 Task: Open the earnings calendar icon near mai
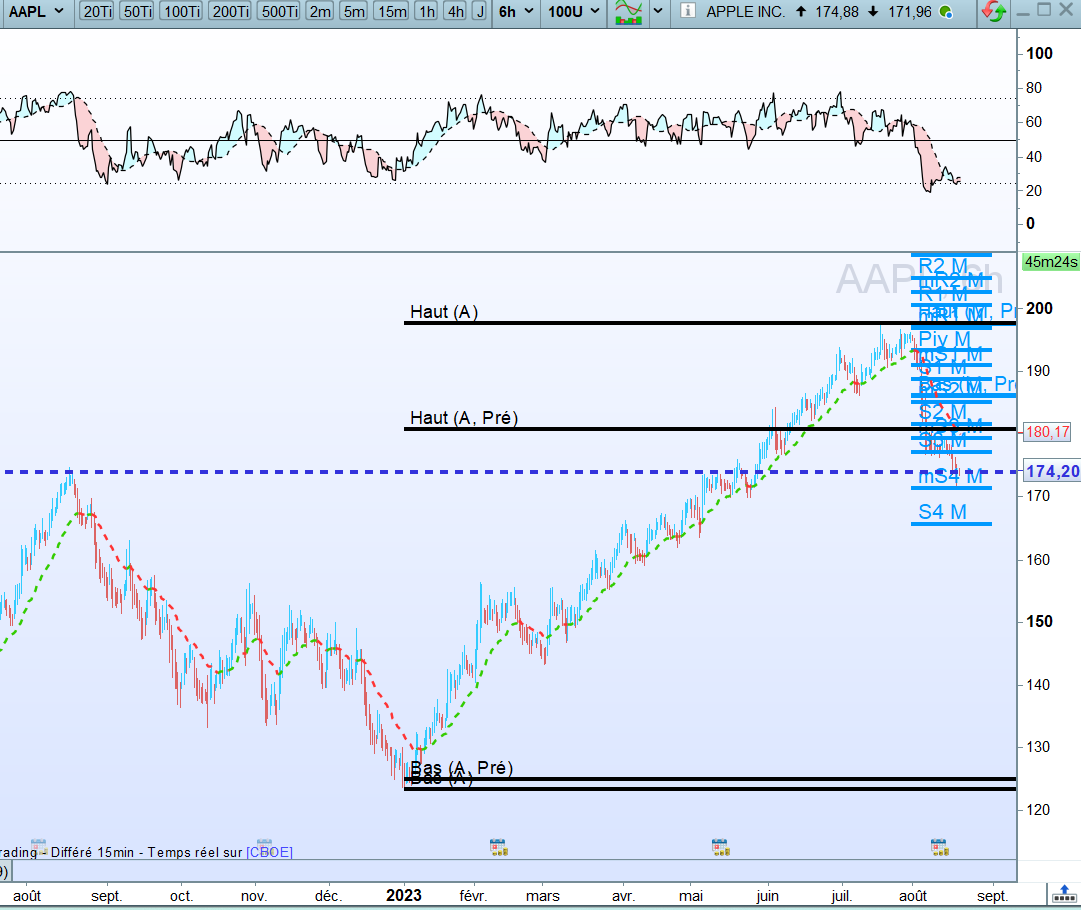720,847
